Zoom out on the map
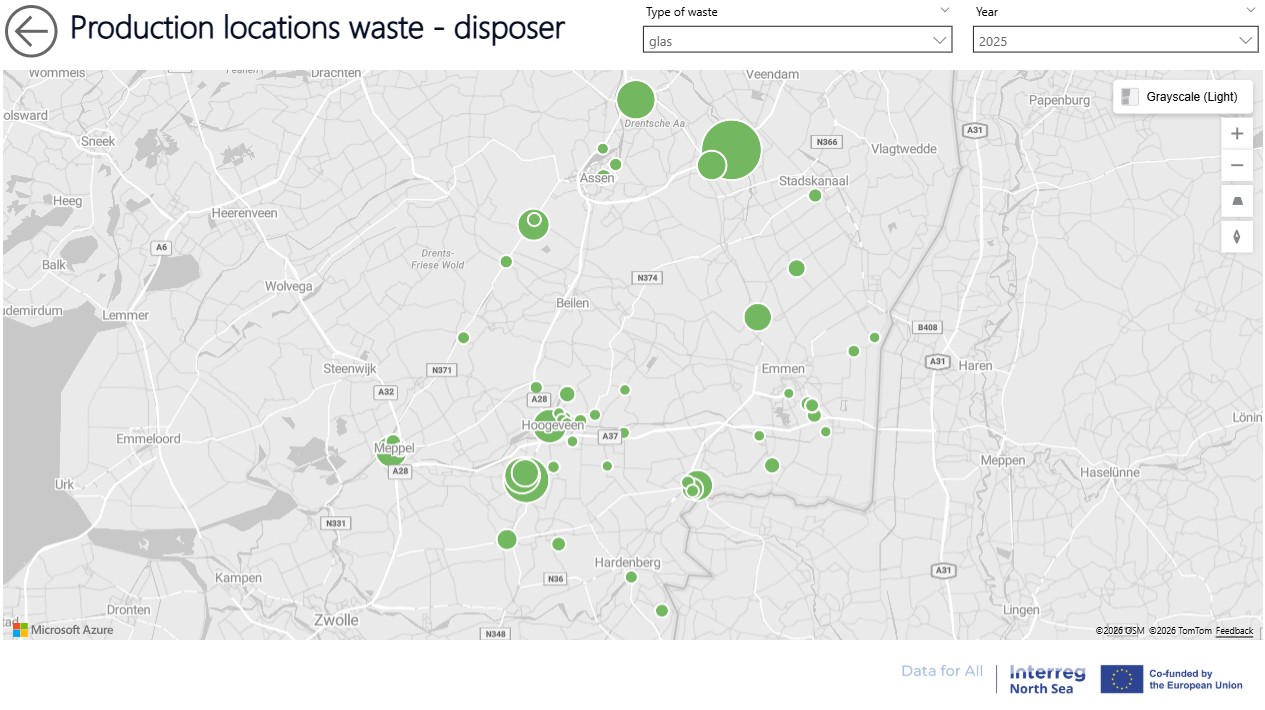The image size is (1265, 710). tap(1237, 166)
